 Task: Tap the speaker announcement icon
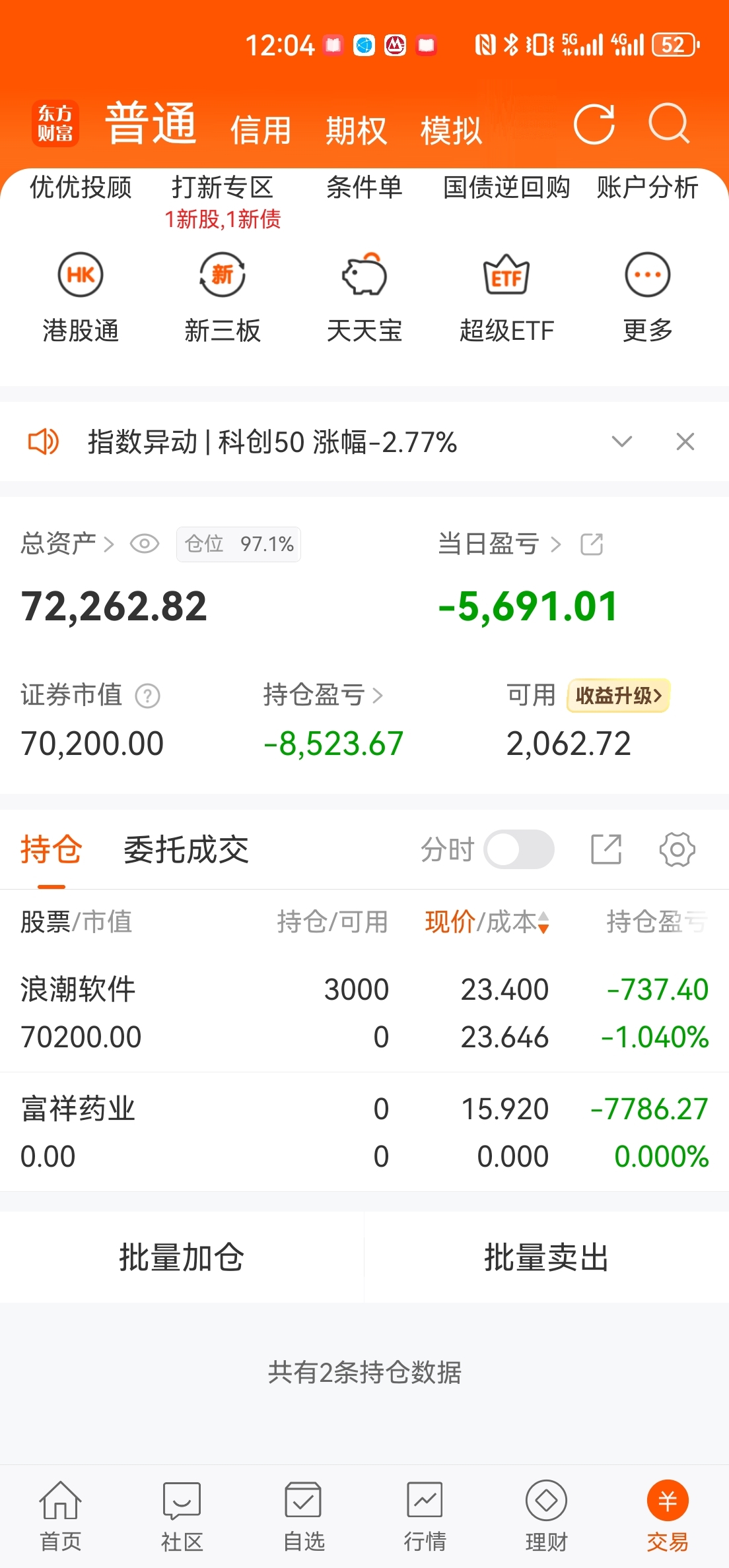click(43, 441)
